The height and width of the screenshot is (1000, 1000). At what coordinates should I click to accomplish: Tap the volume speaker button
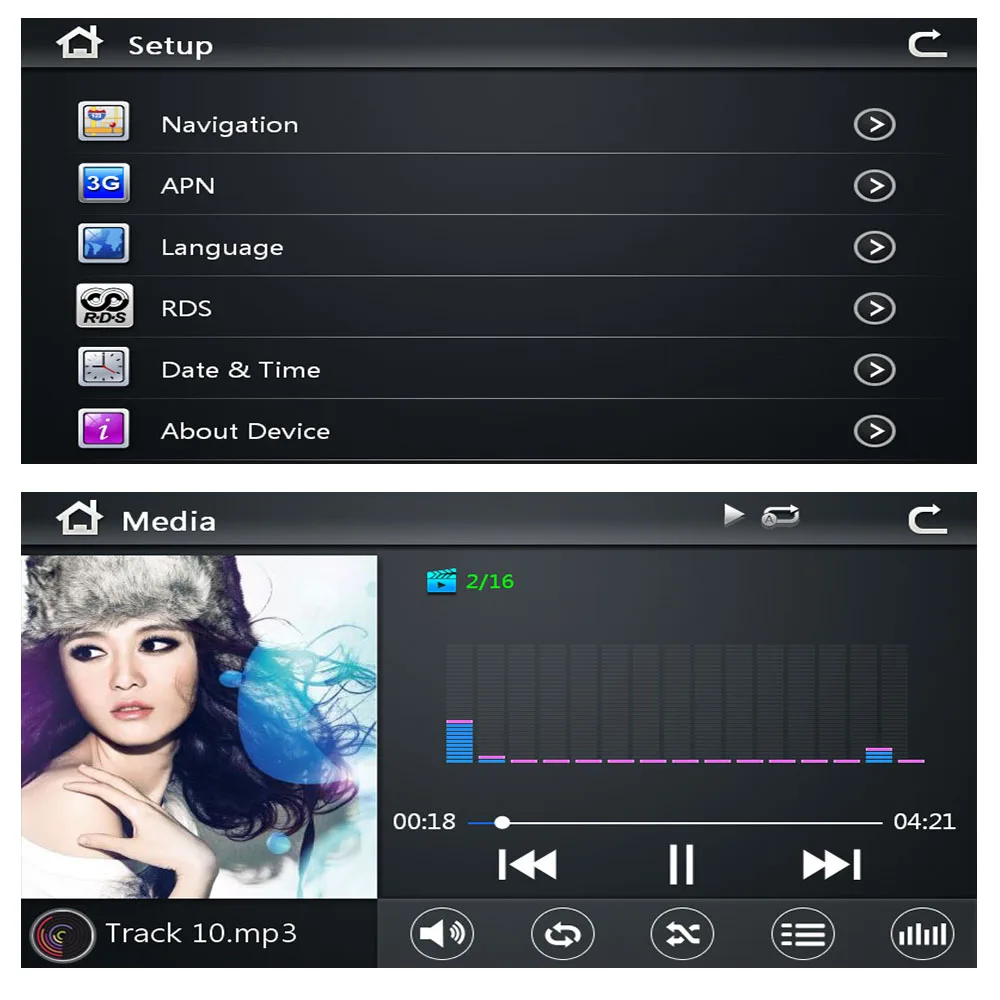(x=442, y=934)
